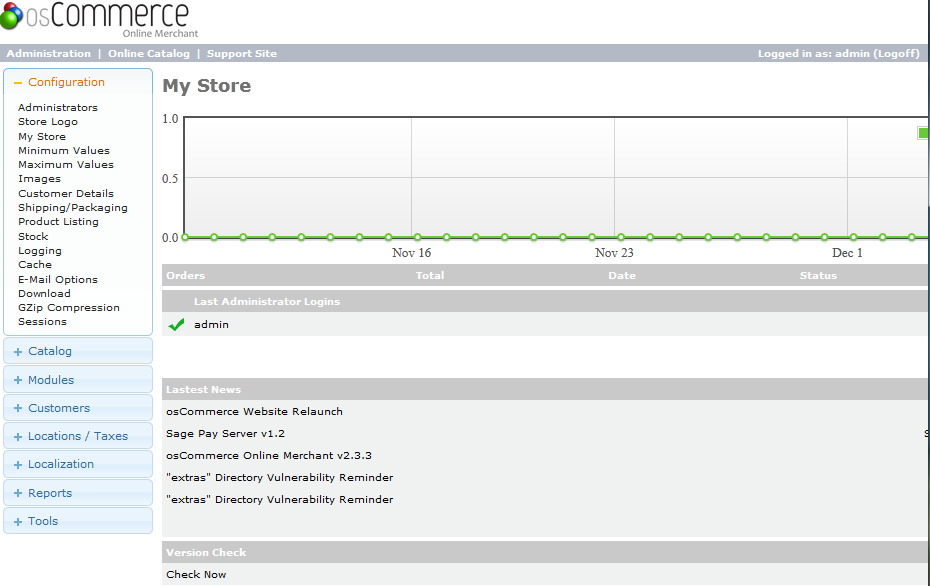Click the osCommerce logo
The image size is (930, 586).
pyautogui.click(x=95, y=20)
